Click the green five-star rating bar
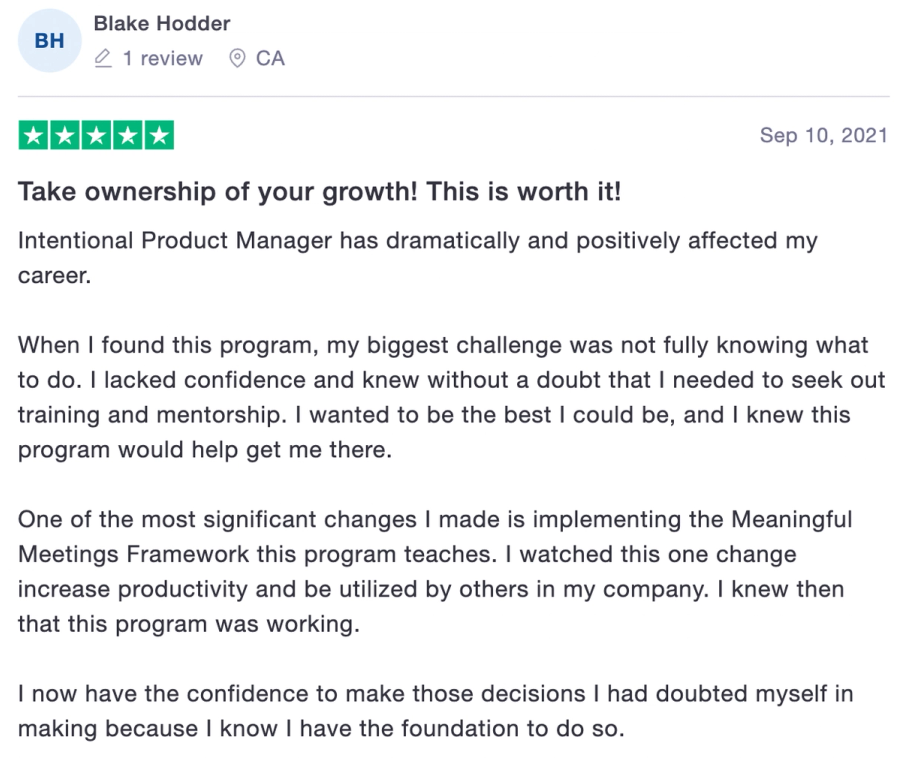Image resolution: width=900 pixels, height=758 pixels. point(96,133)
